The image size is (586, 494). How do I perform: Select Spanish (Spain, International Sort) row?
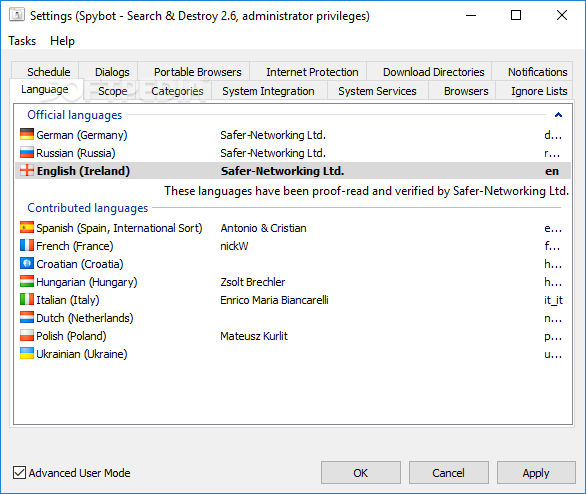coord(293,228)
